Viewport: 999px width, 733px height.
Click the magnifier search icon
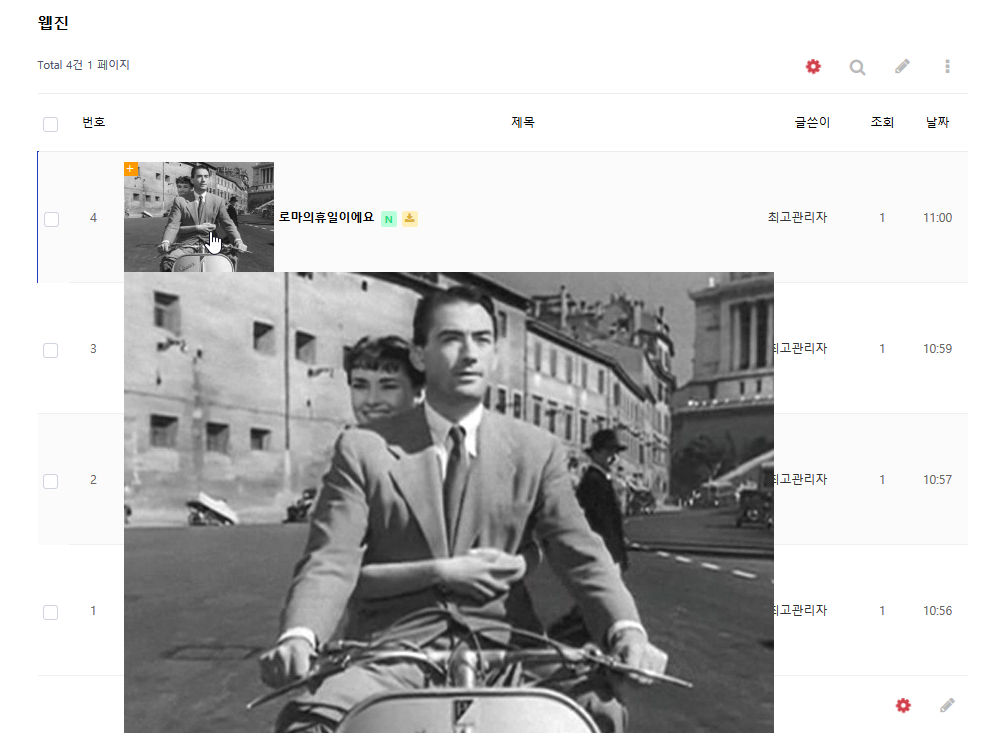click(857, 67)
